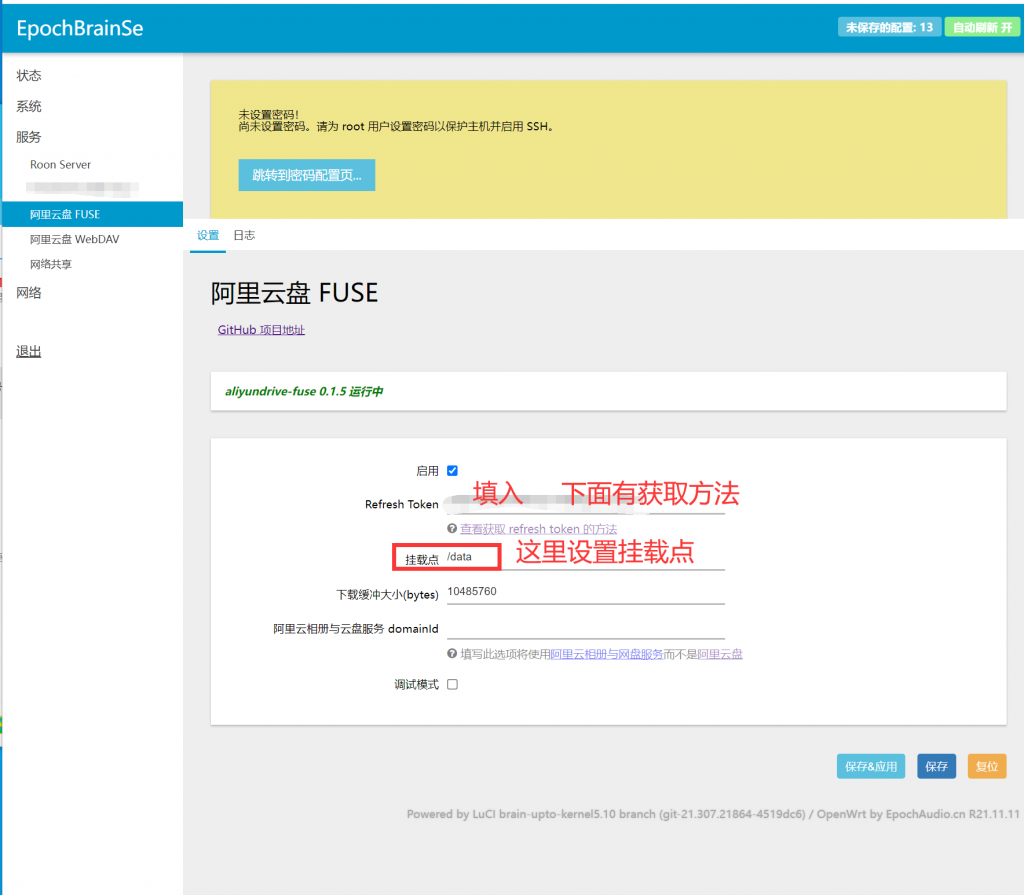
Task: Click the EpochBrainSe header title
Action: [80, 28]
